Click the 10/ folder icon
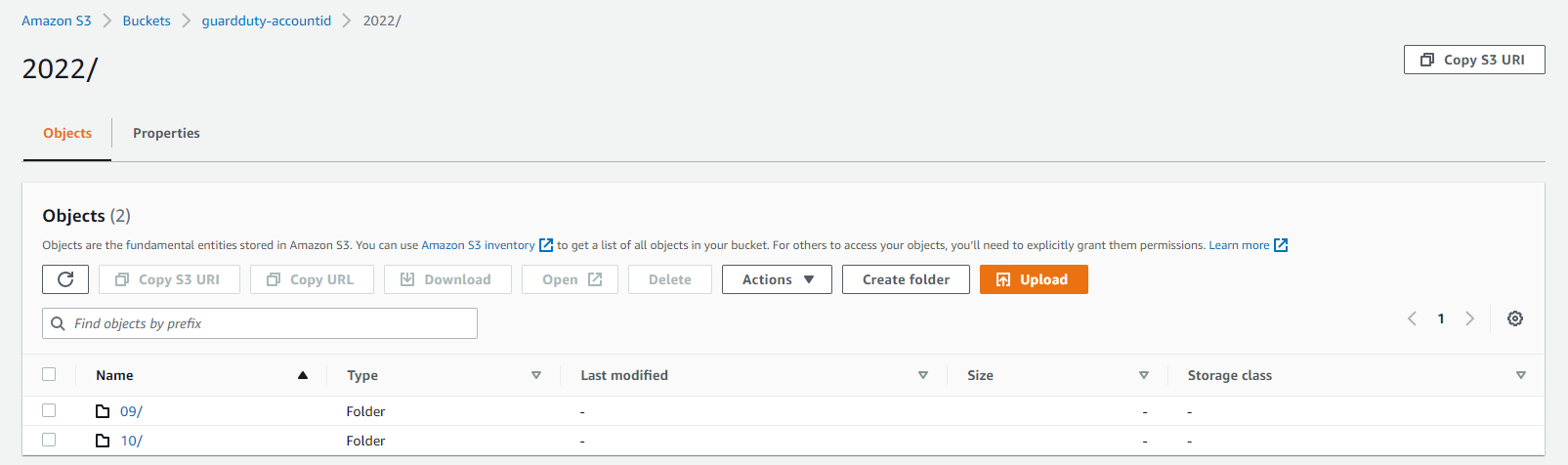Viewport: 1568px width, 465px height. [103, 441]
